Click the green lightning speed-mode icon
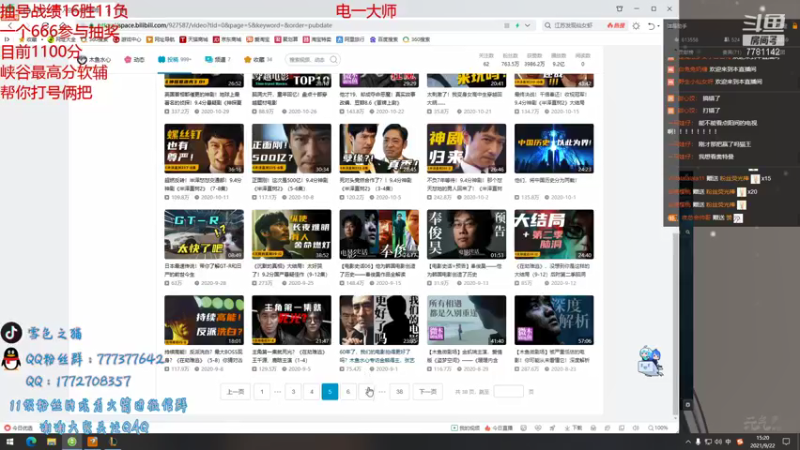 point(517,26)
